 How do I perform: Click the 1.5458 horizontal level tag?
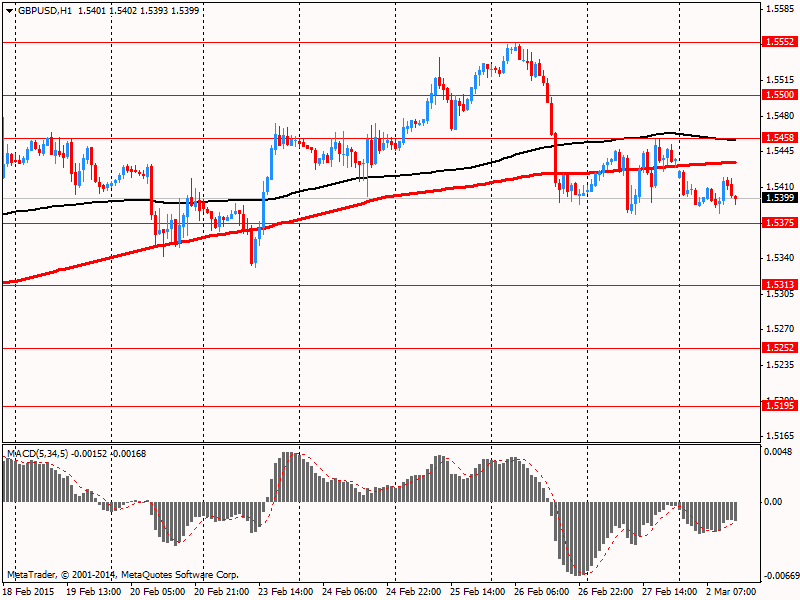(779, 137)
